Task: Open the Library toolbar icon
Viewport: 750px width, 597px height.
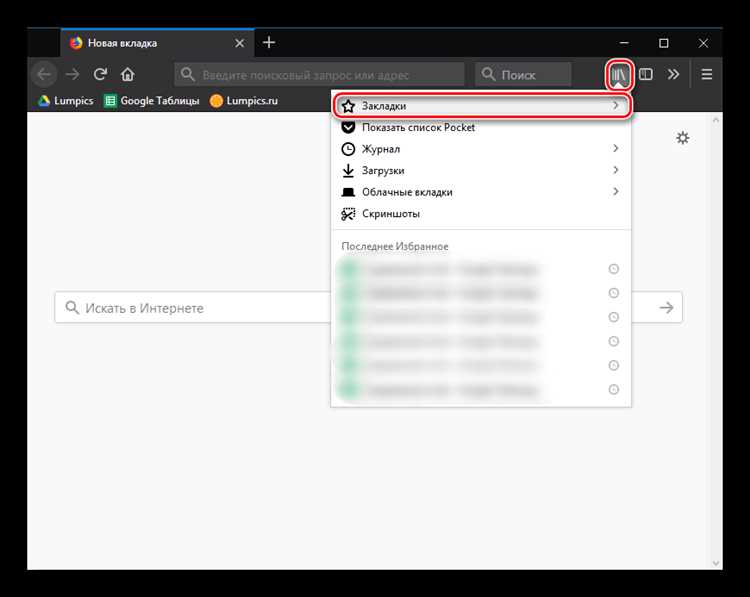Action: tap(619, 75)
